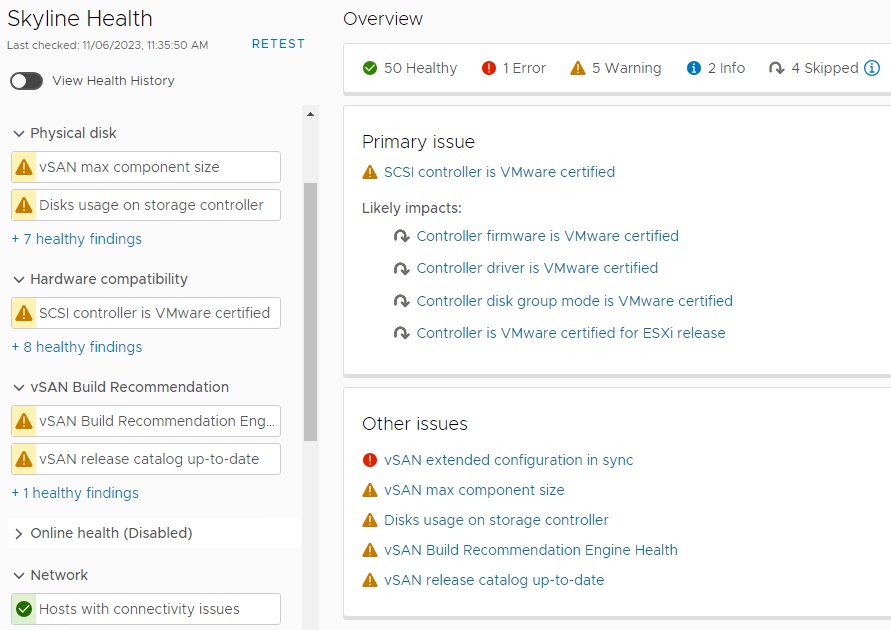The image size is (891, 630).
Task: Open primary issue SCSI controller is VMware certified link
Action: [499, 172]
